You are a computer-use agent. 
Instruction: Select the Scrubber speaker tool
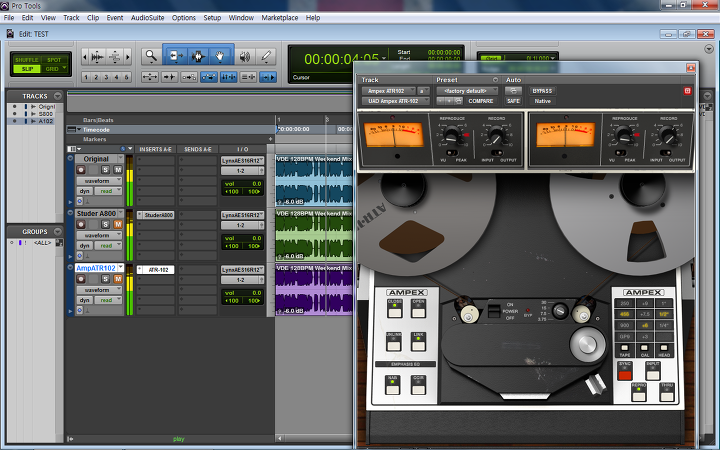pyautogui.click(x=245, y=56)
